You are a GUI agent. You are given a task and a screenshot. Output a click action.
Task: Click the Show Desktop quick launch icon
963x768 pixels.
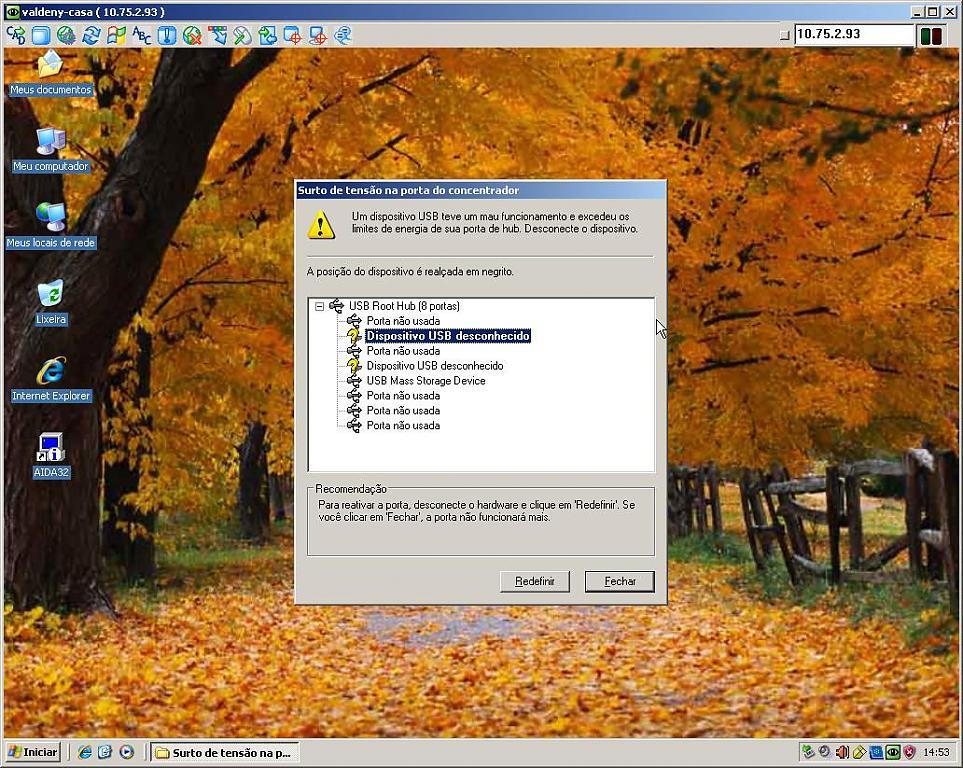pyautogui.click(x=105, y=752)
